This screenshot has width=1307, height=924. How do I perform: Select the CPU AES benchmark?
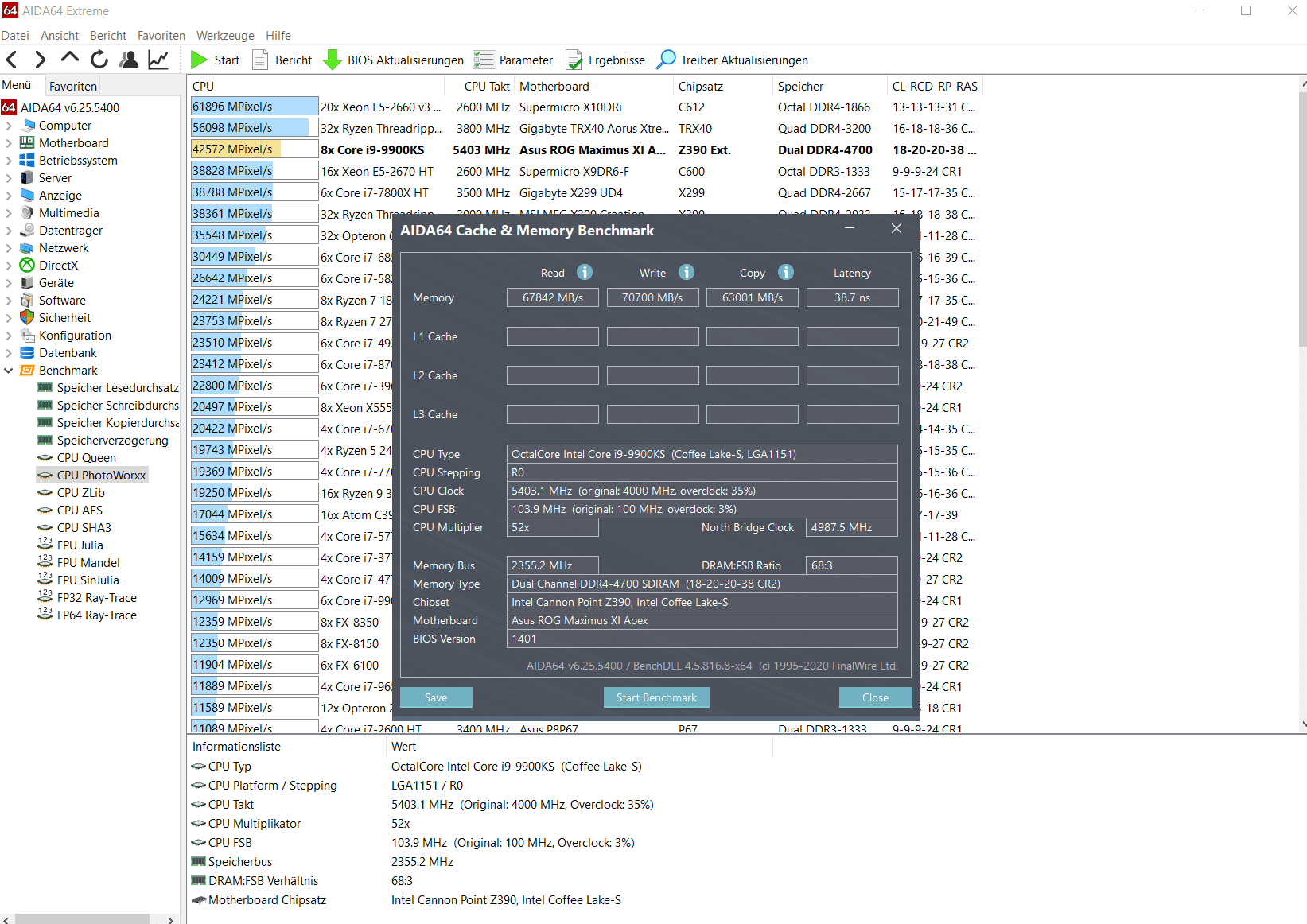80,510
